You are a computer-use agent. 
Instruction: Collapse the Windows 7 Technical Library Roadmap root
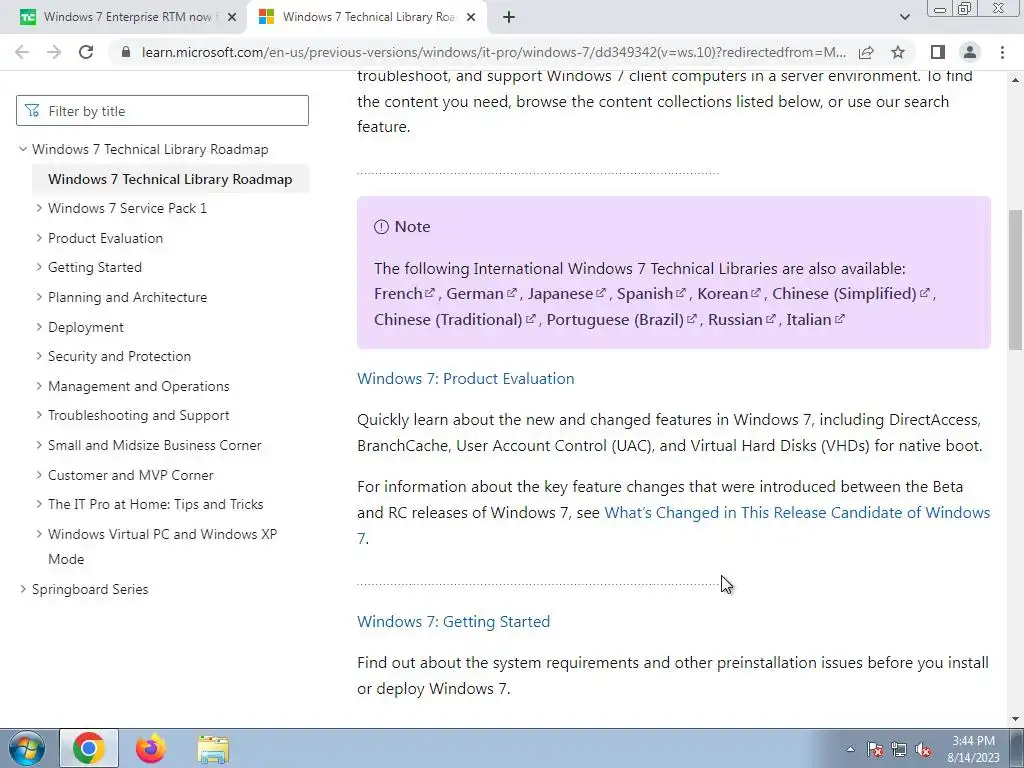[23, 149]
